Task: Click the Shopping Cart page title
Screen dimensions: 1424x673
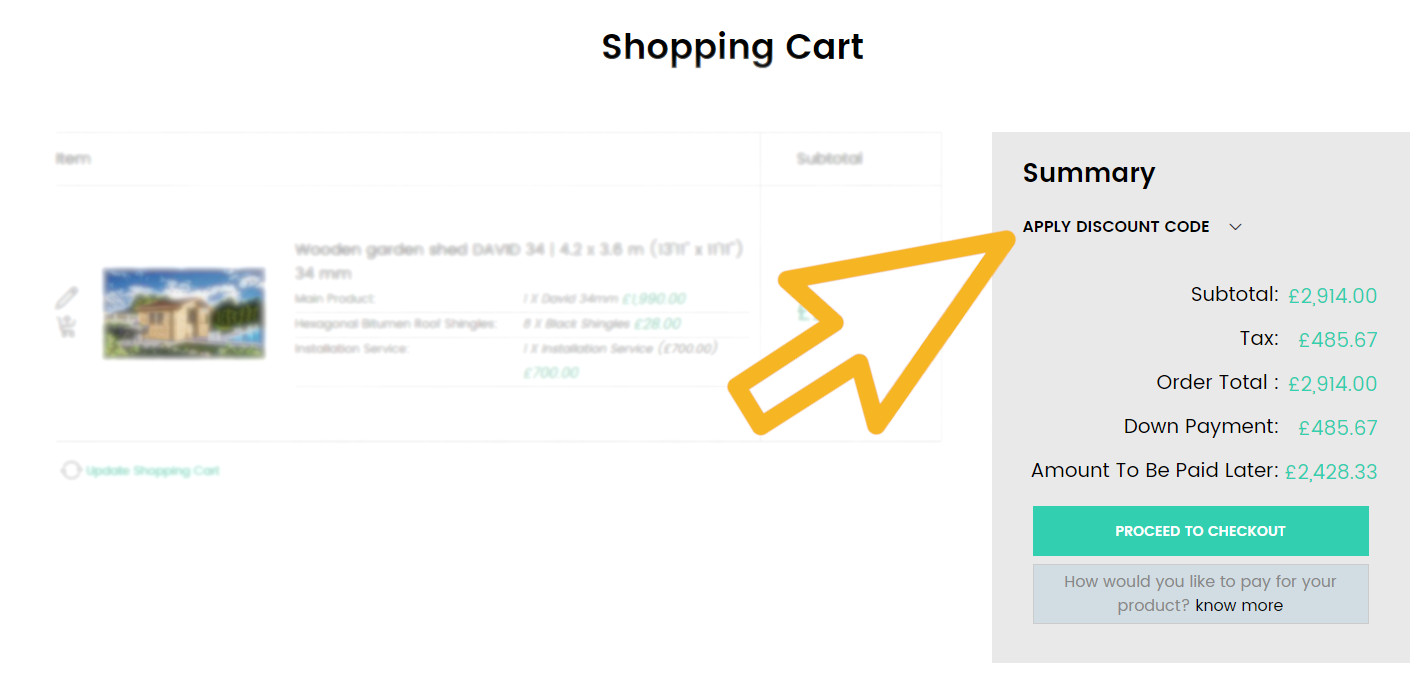Action: (732, 47)
